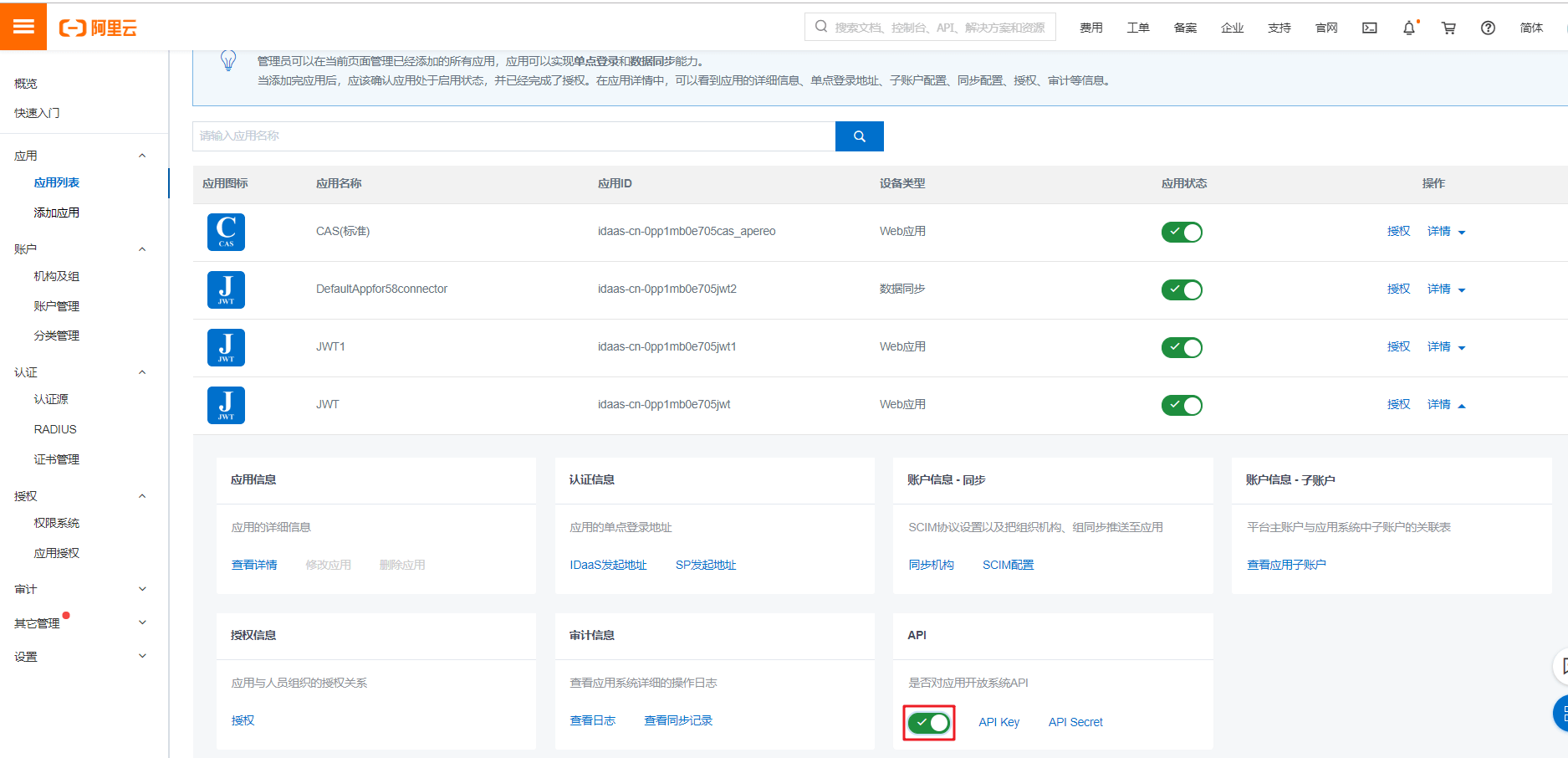Viewport: 1568px width, 758px height.
Task: Toggle the JWT row status switch
Action: 1182,405
